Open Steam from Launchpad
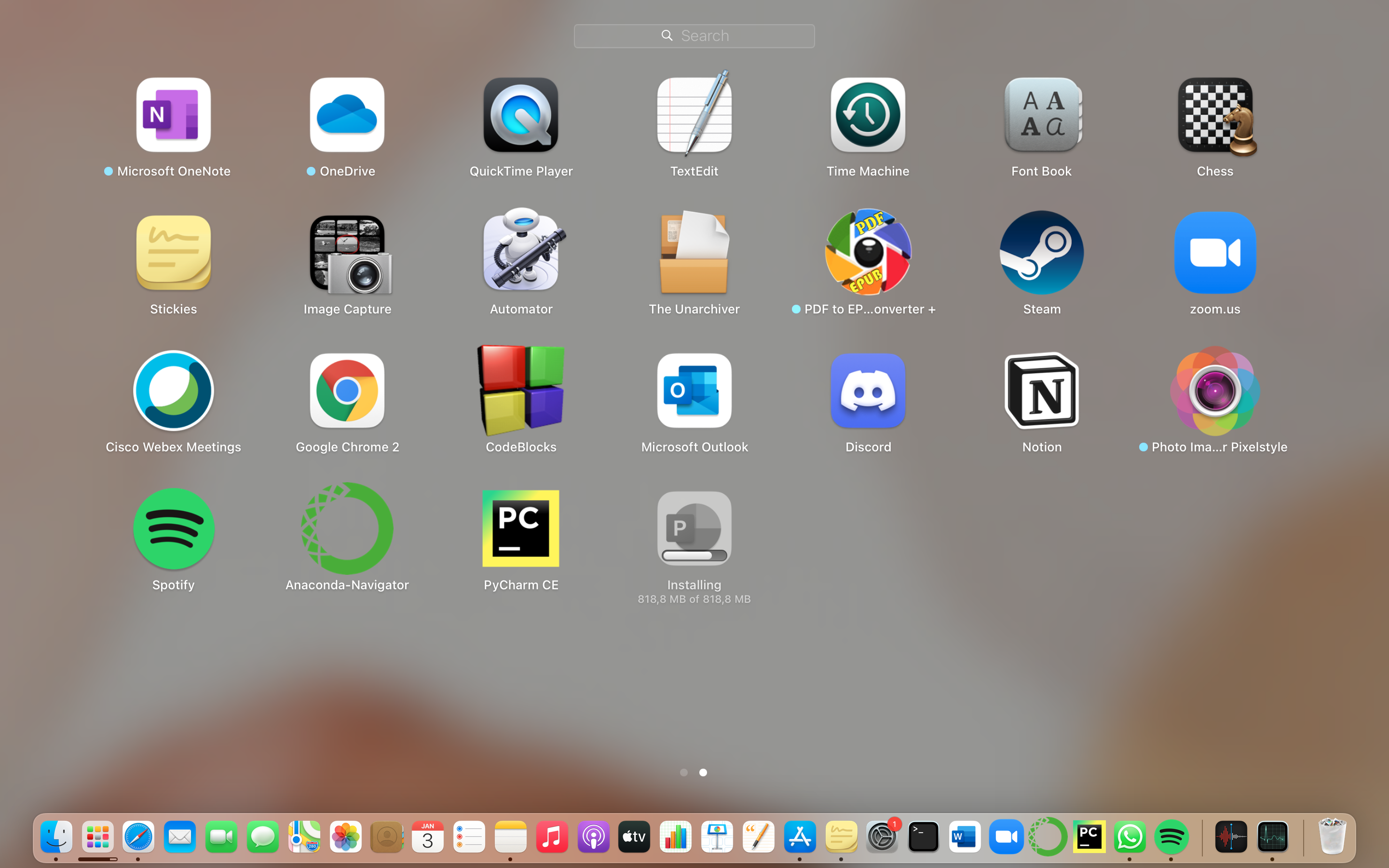This screenshot has height=868, width=1389. coord(1041,253)
